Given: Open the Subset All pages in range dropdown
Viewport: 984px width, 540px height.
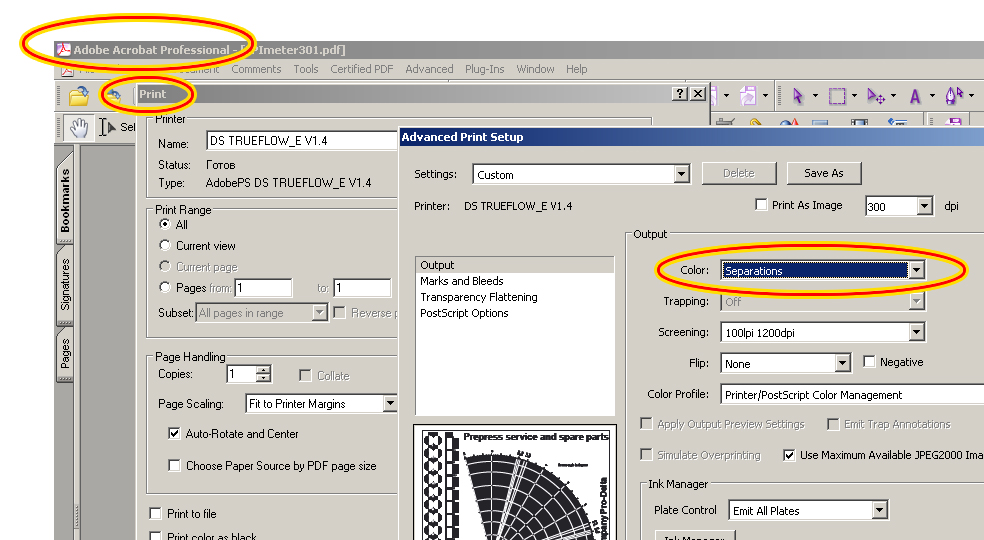Looking at the screenshot, I should point(319,312).
